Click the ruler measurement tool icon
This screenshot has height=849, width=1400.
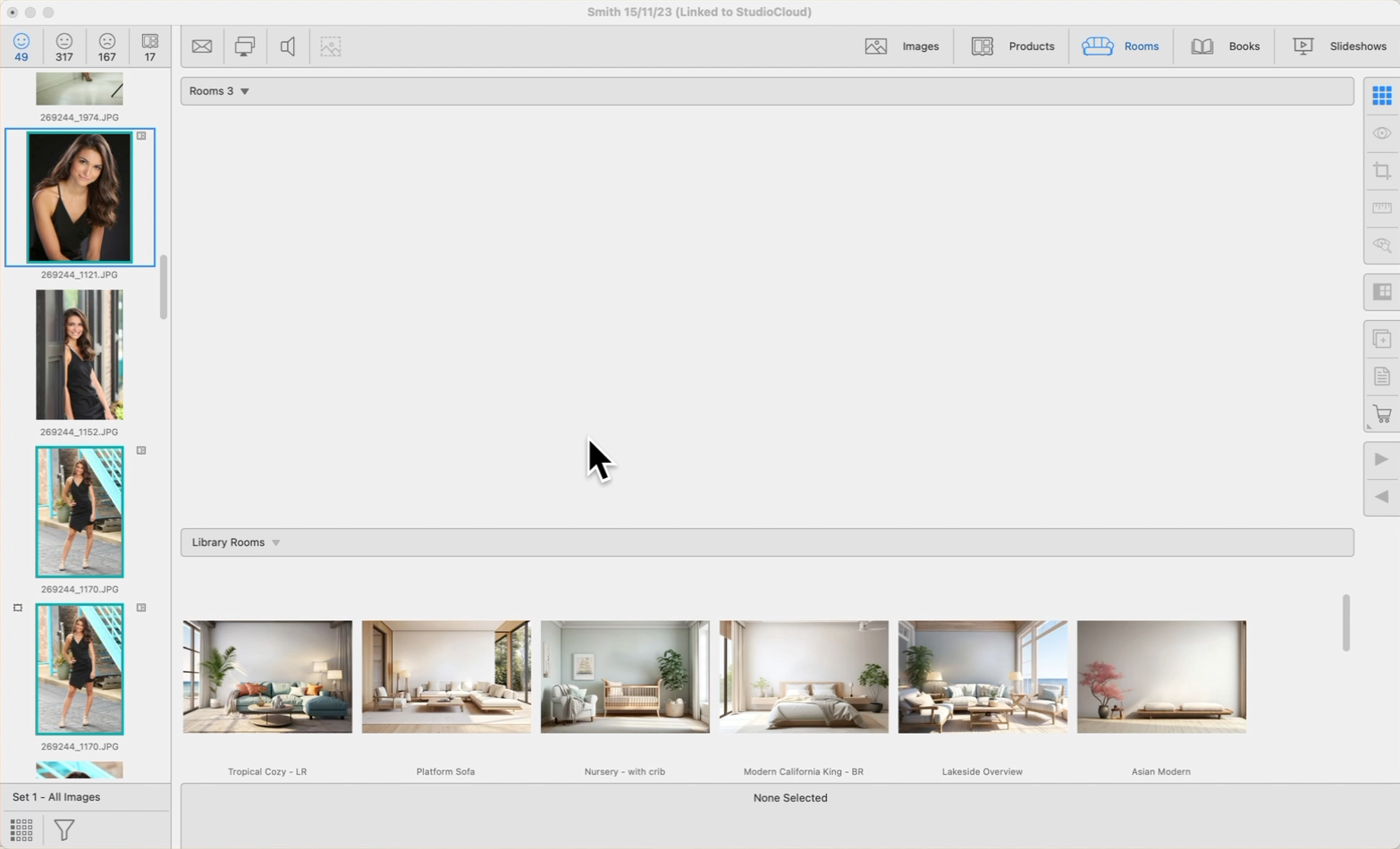1381,208
